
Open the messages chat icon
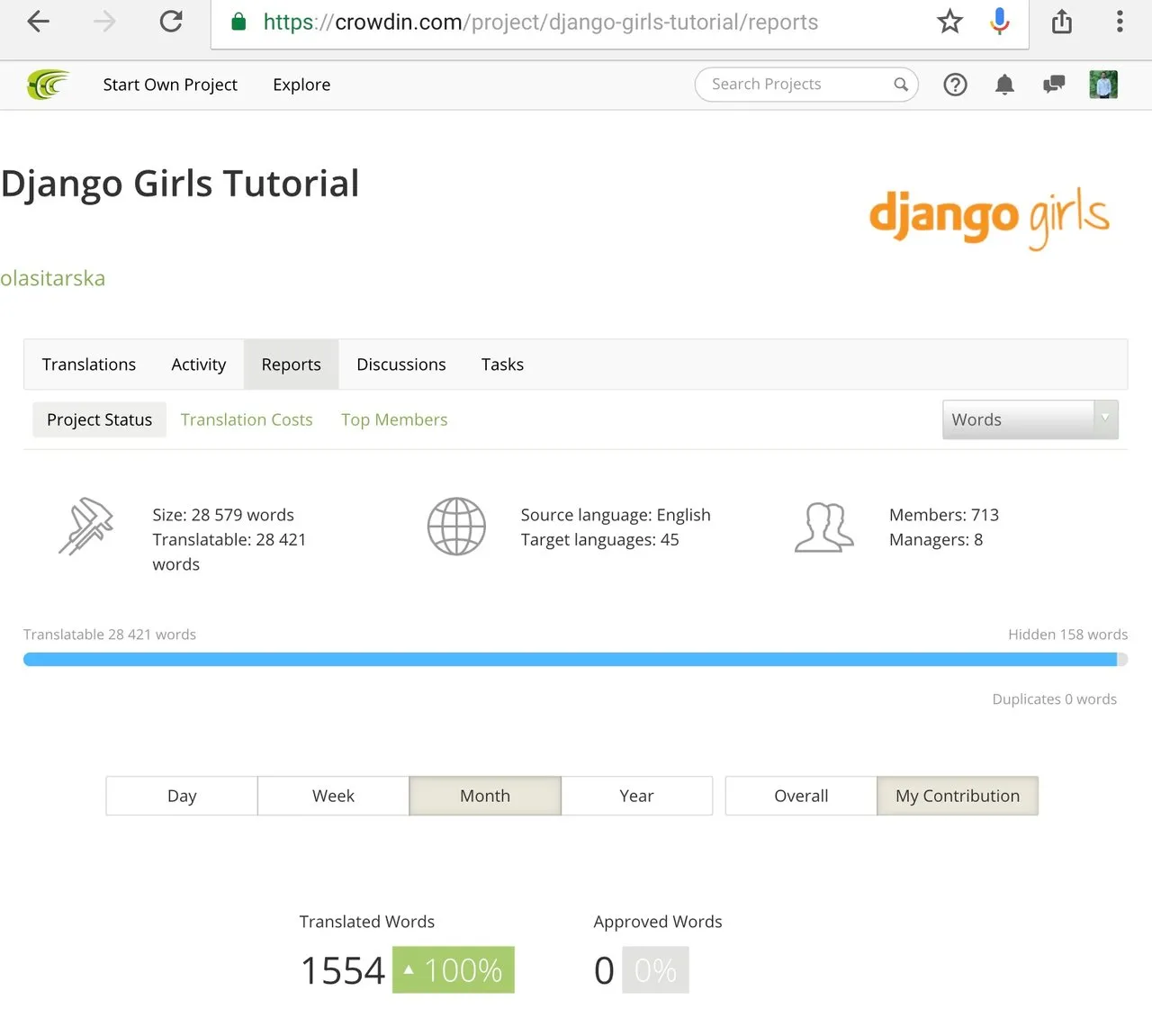click(1054, 85)
